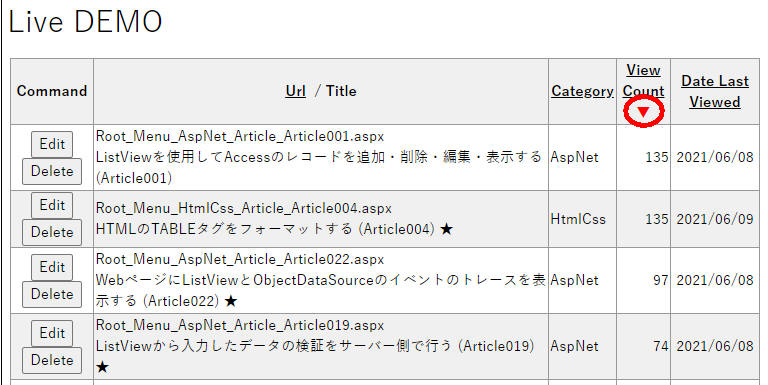Delete the Article022 row

(52, 294)
